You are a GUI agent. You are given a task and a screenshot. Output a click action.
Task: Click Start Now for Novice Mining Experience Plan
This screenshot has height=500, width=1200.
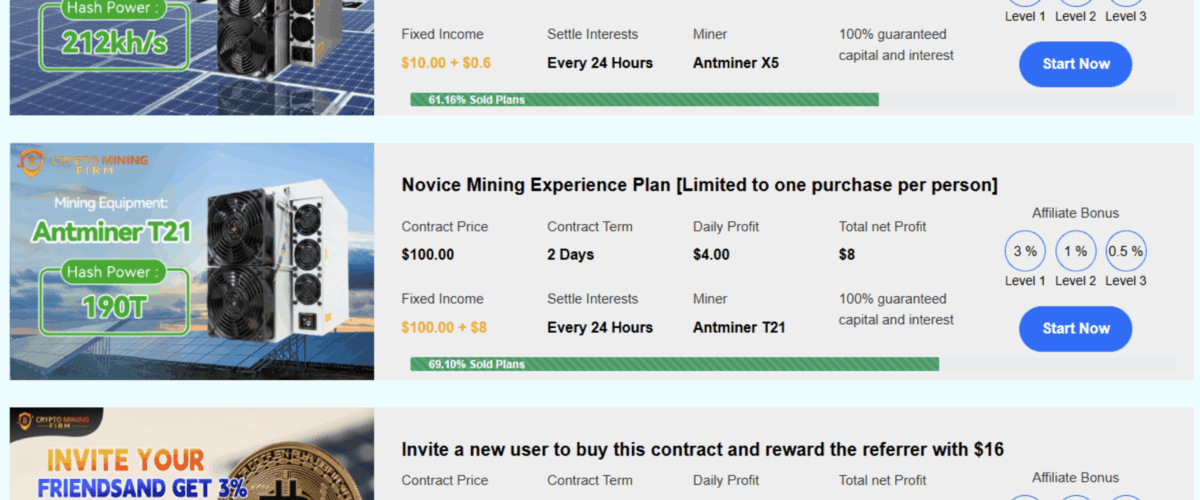[1075, 328]
